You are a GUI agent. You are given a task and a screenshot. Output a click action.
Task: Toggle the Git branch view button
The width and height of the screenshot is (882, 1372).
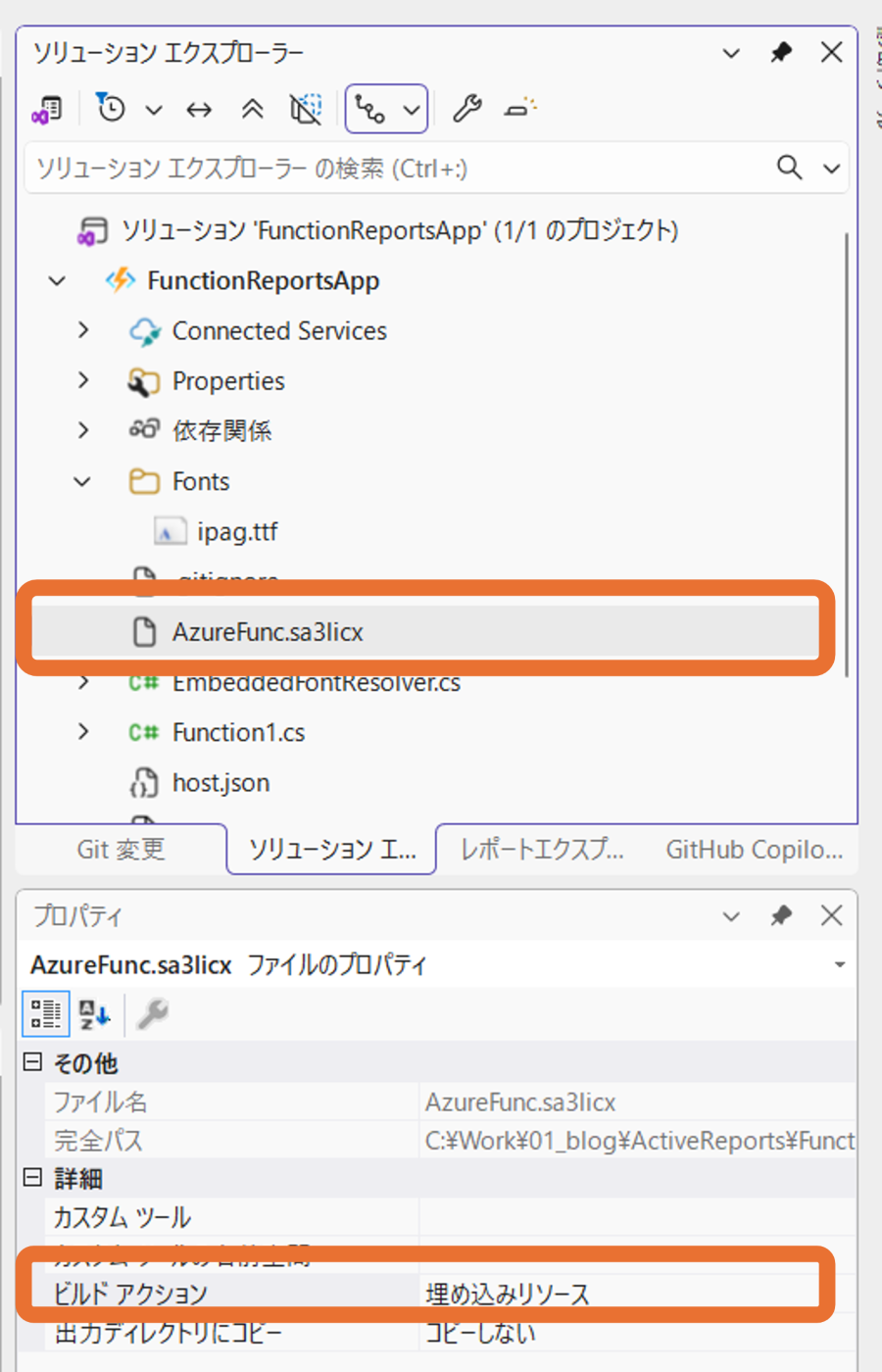coord(371,109)
